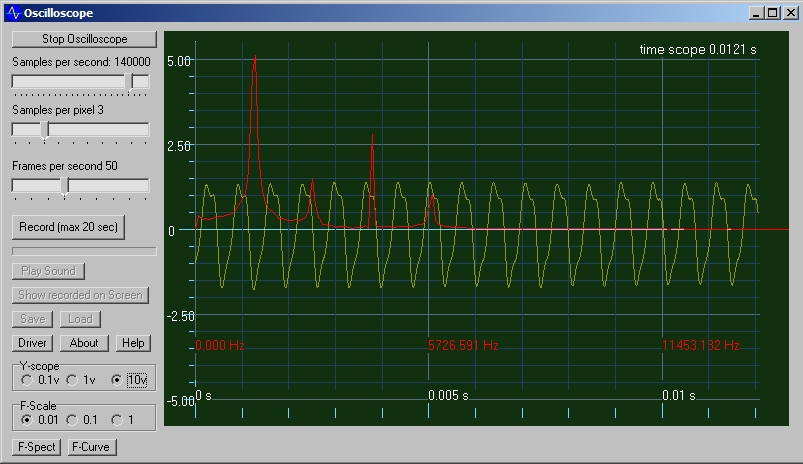Click the '0.005 s' time axis label
The height and width of the screenshot is (464, 803).
click(448, 395)
